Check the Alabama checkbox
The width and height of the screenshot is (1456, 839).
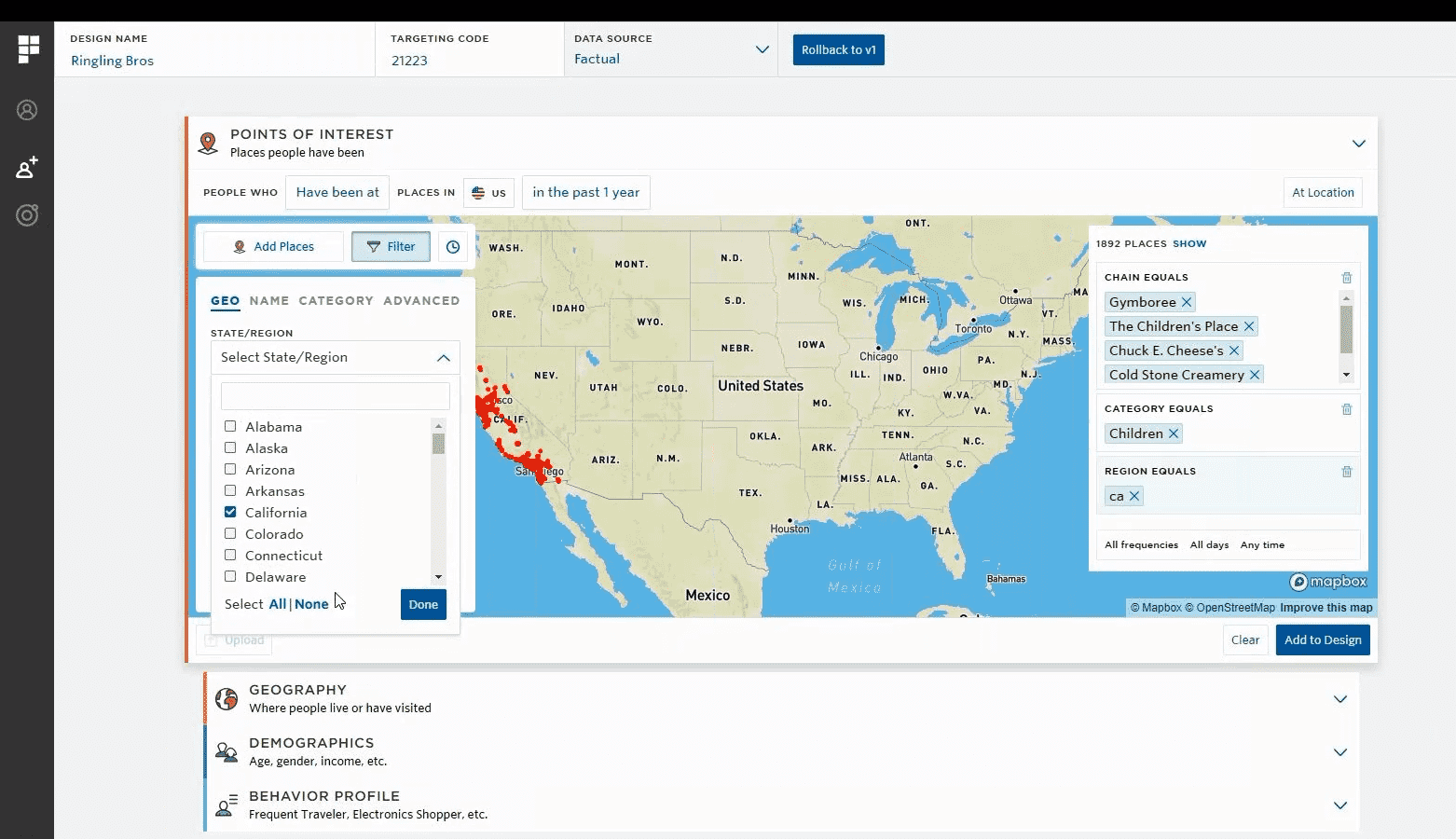(230, 426)
